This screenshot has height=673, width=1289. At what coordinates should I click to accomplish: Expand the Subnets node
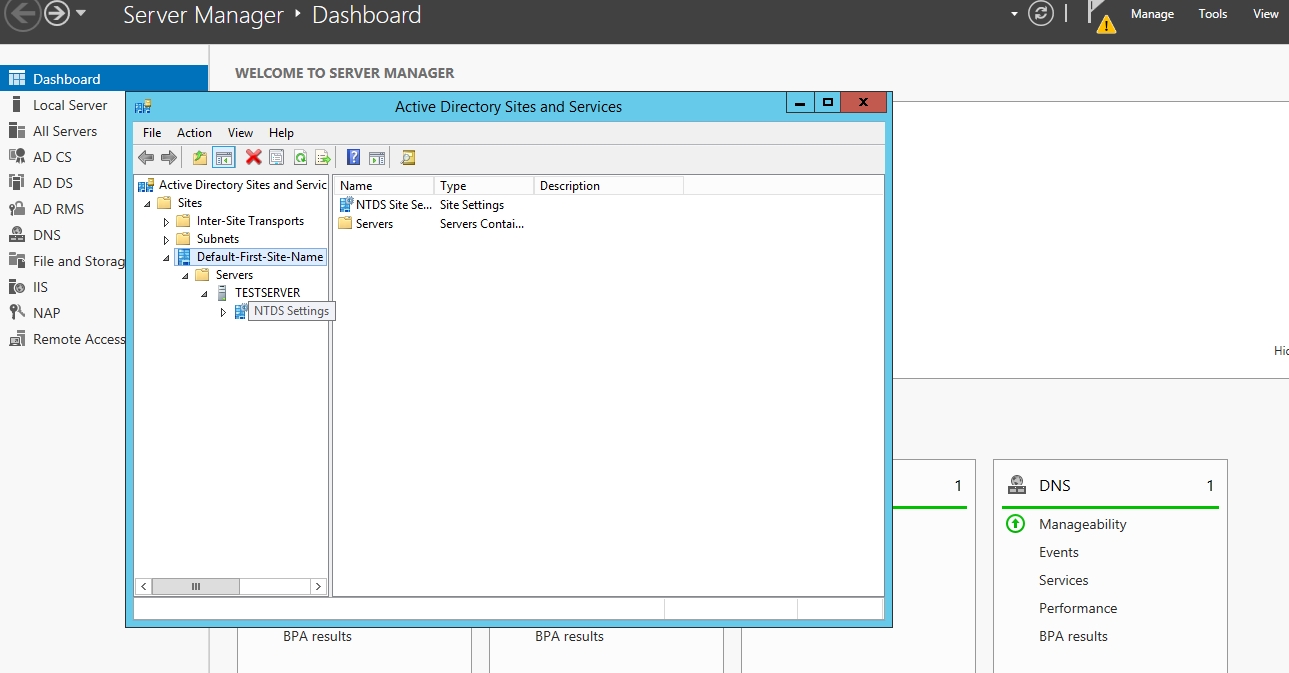tap(167, 239)
